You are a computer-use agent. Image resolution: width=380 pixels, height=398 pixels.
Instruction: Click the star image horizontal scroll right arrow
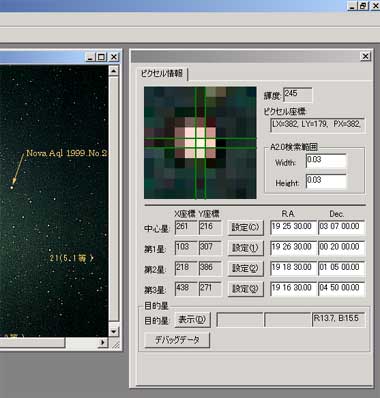pos(103,342)
